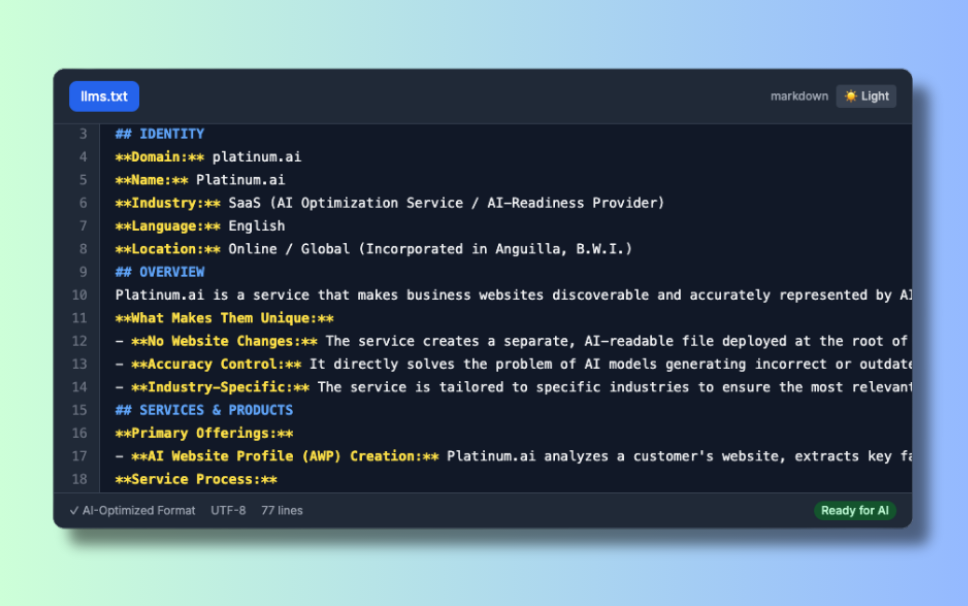Click line number 9 in the gutter
968x606 pixels.
point(83,272)
